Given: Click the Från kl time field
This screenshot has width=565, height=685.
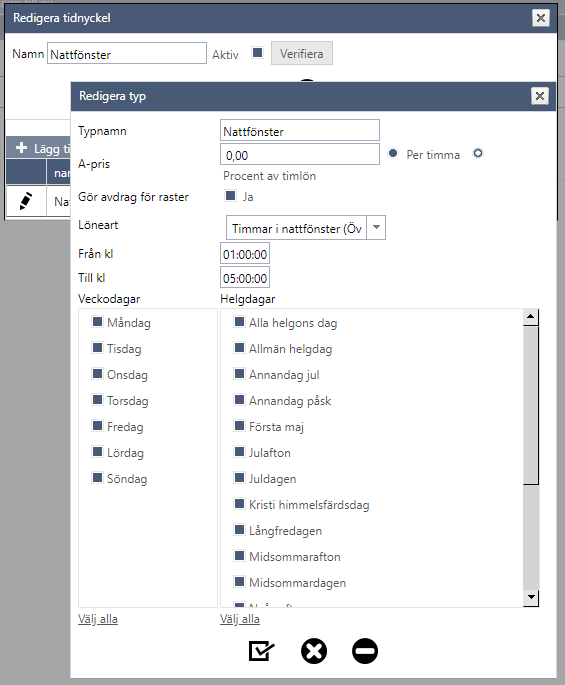Looking at the screenshot, I should pos(245,254).
